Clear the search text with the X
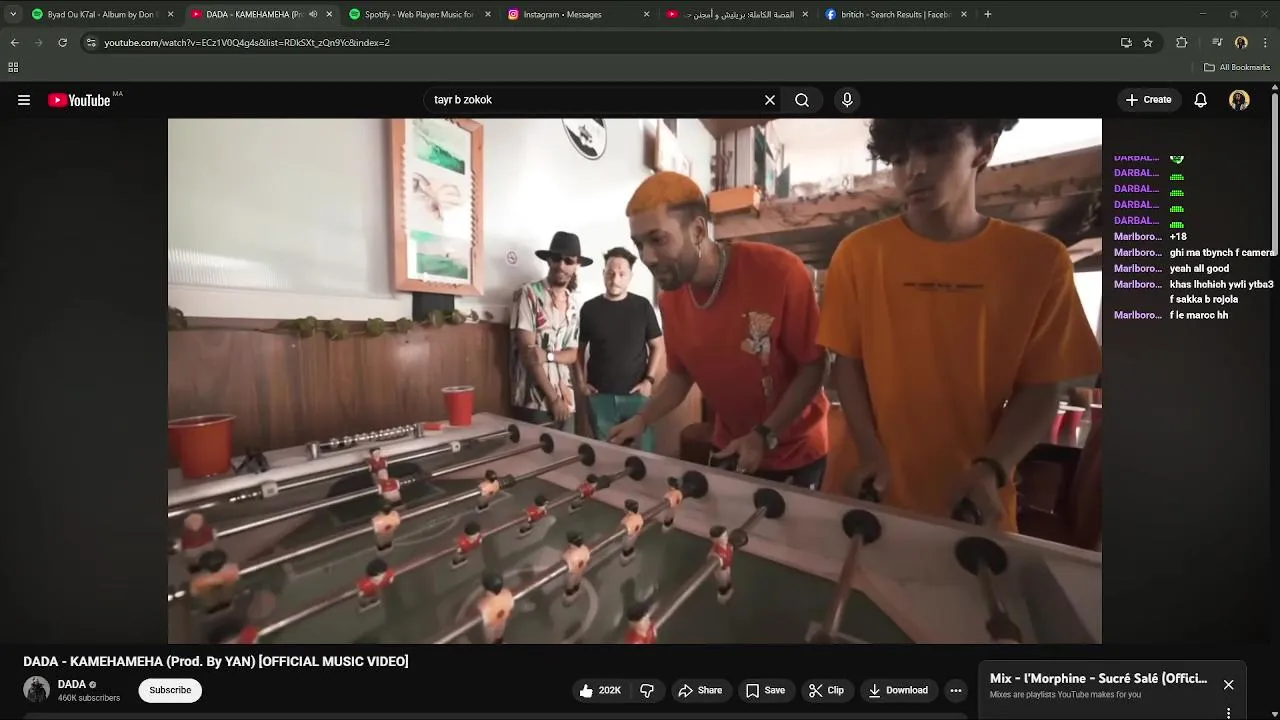The width and height of the screenshot is (1280, 720). click(x=770, y=100)
